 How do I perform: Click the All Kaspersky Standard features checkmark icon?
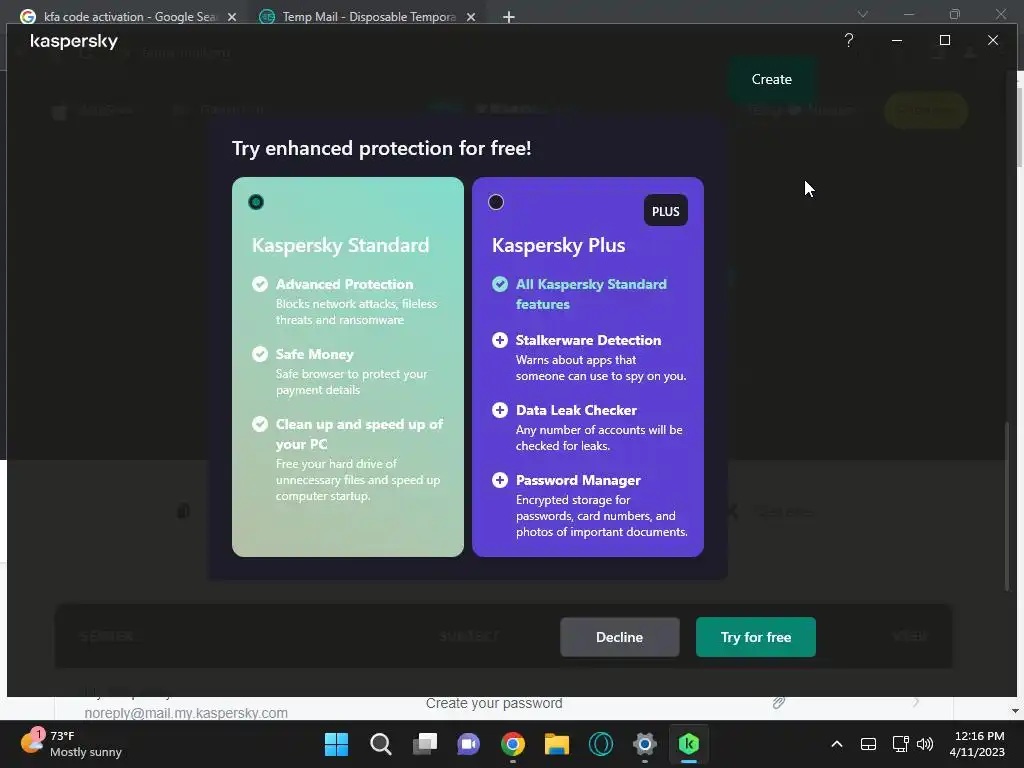[500, 284]
